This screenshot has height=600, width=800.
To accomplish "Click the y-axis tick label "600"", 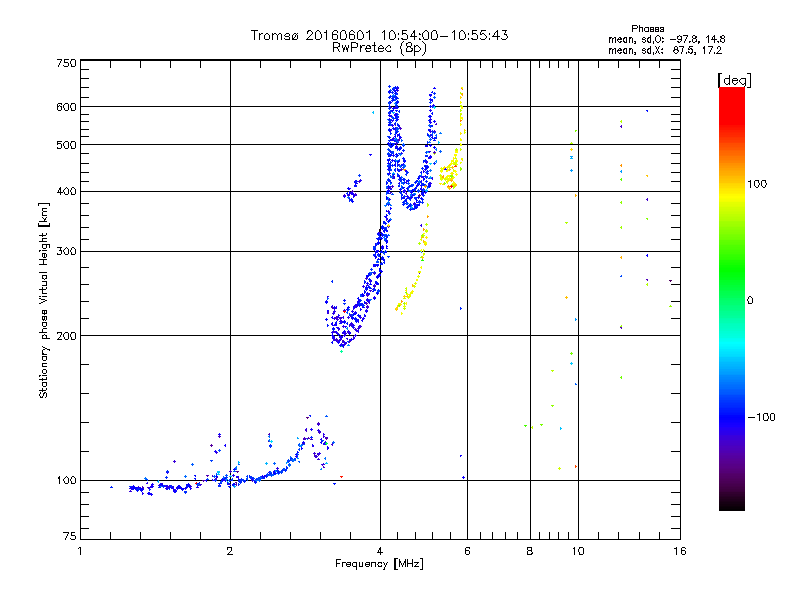I will pyautogui.click(x=66, y=107).
